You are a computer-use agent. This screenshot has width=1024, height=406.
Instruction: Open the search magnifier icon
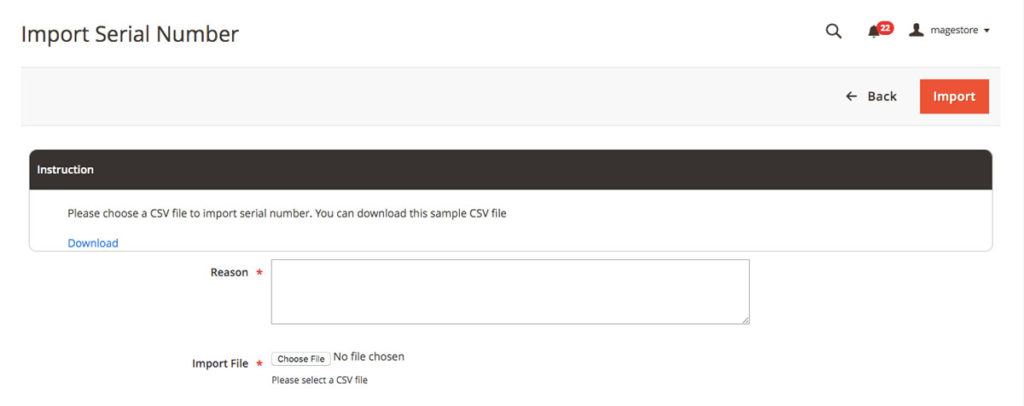click(x=833, y=31)
